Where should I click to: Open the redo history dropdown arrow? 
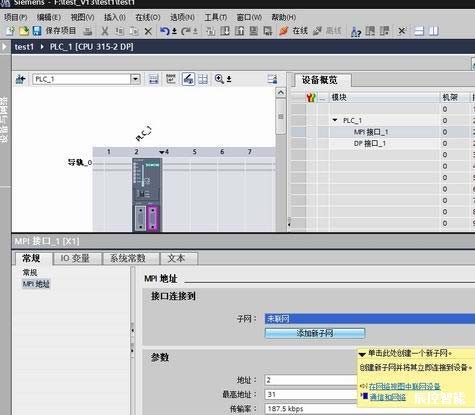pyautogui.click(x=195, y=32)
